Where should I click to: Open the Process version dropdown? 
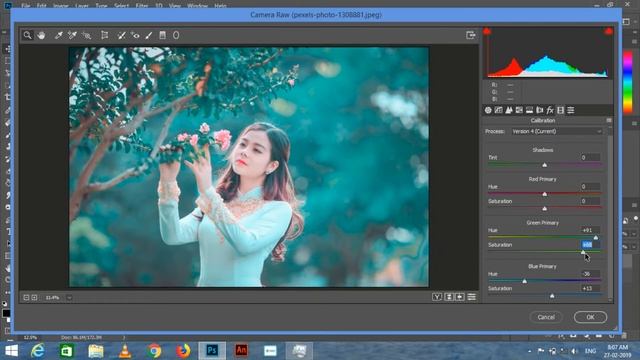click(557, 131)
